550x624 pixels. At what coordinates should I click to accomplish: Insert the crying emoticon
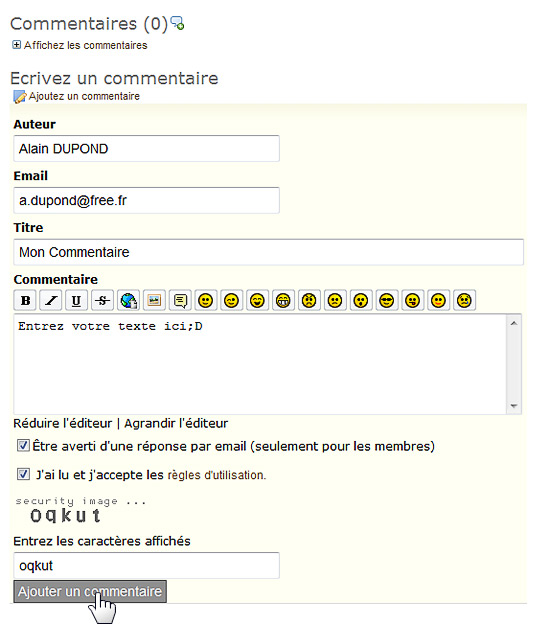[x=464, y=300]
